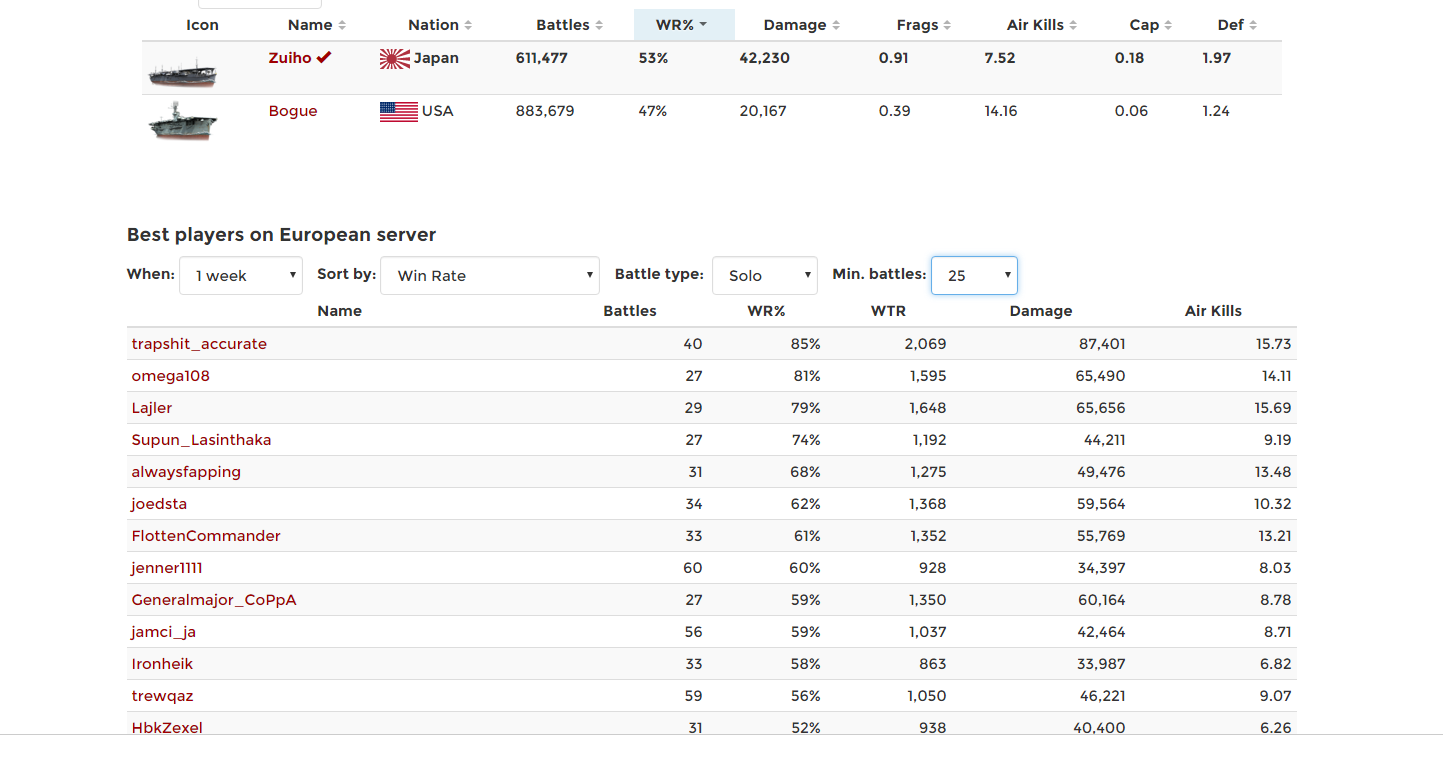This screenshot has width=1443, height=761.
Task: Open player Generalmajor_CoPpA profile
Action: 214,600
